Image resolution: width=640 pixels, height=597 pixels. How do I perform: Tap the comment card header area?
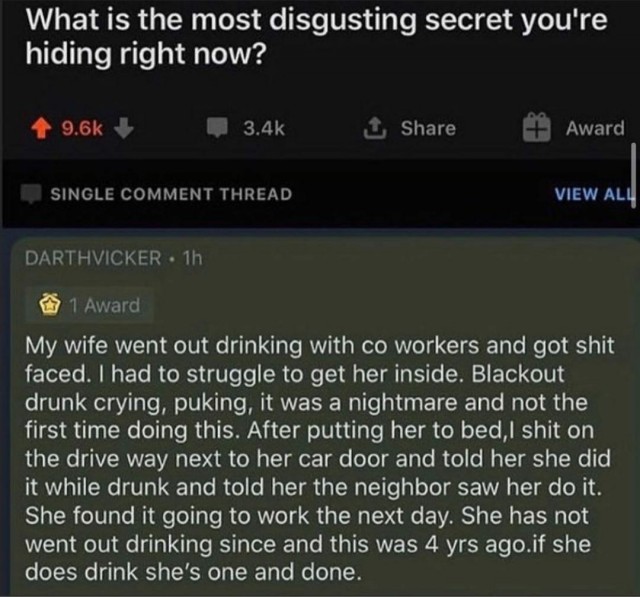[x=320, y=258]
